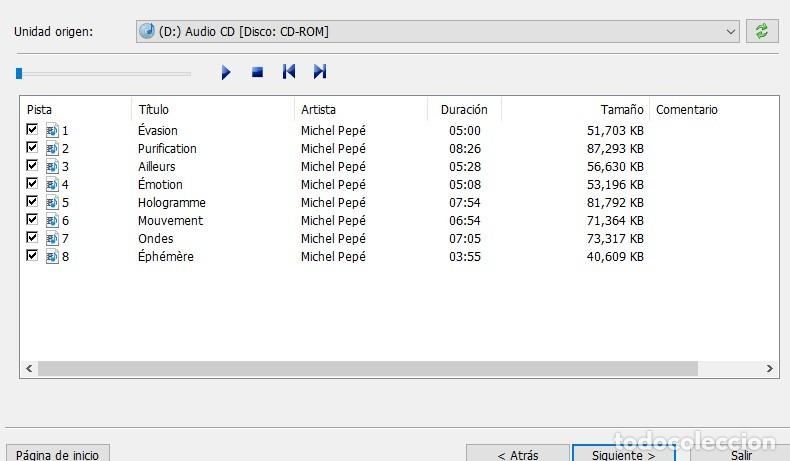Uncheck track 5 Hologramme
The image size is (790, 461).
pyautogui.click(x=32, y=202)
